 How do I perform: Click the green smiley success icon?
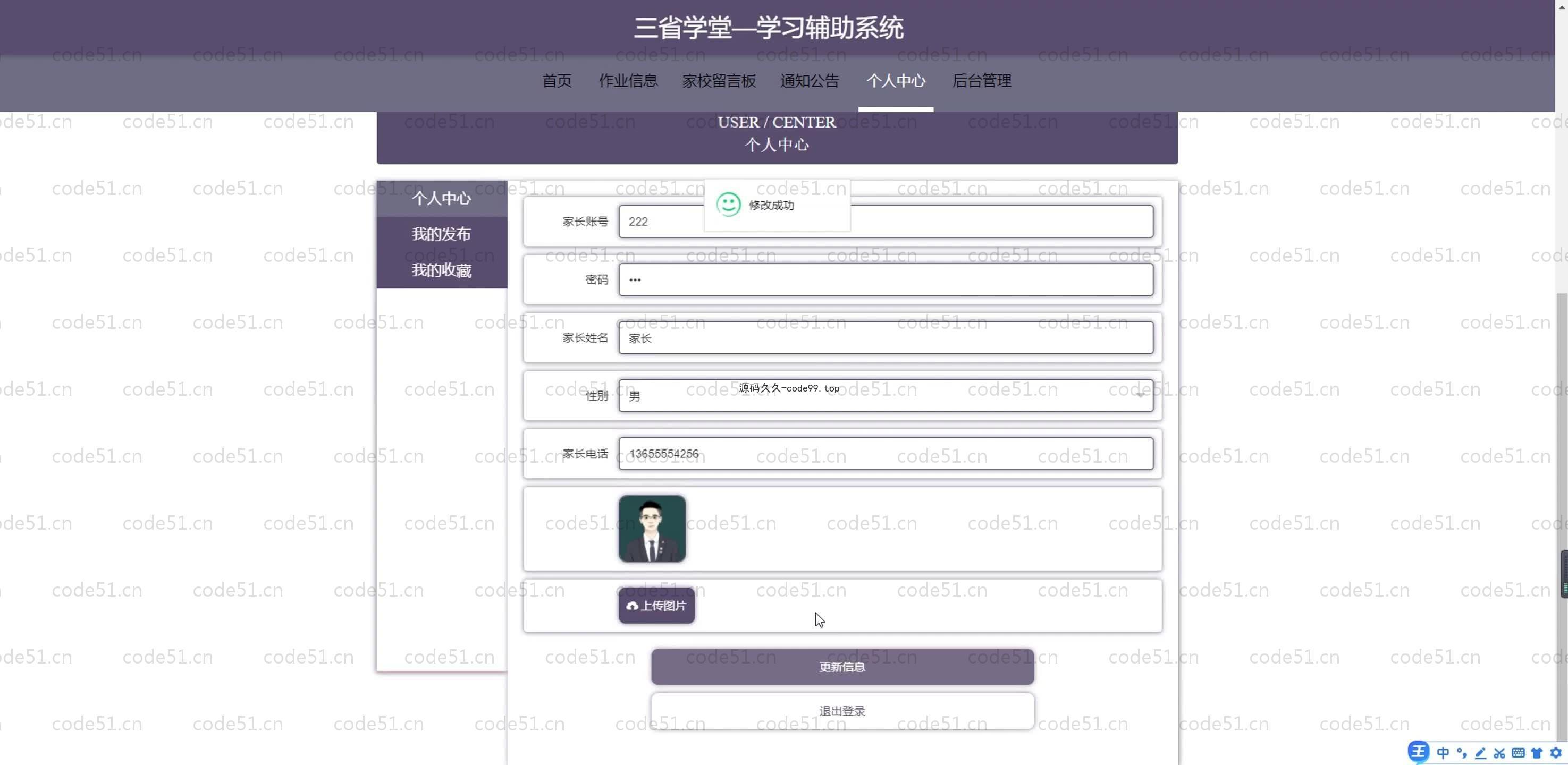(x=728, y=205)
